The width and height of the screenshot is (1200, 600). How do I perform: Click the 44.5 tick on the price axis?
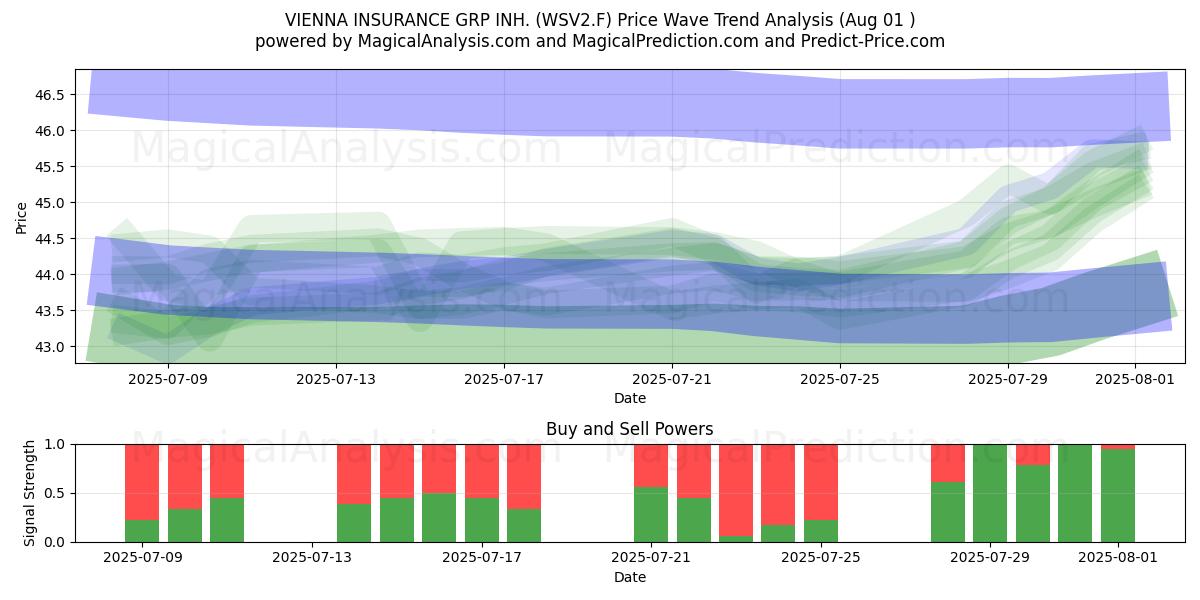51,239
